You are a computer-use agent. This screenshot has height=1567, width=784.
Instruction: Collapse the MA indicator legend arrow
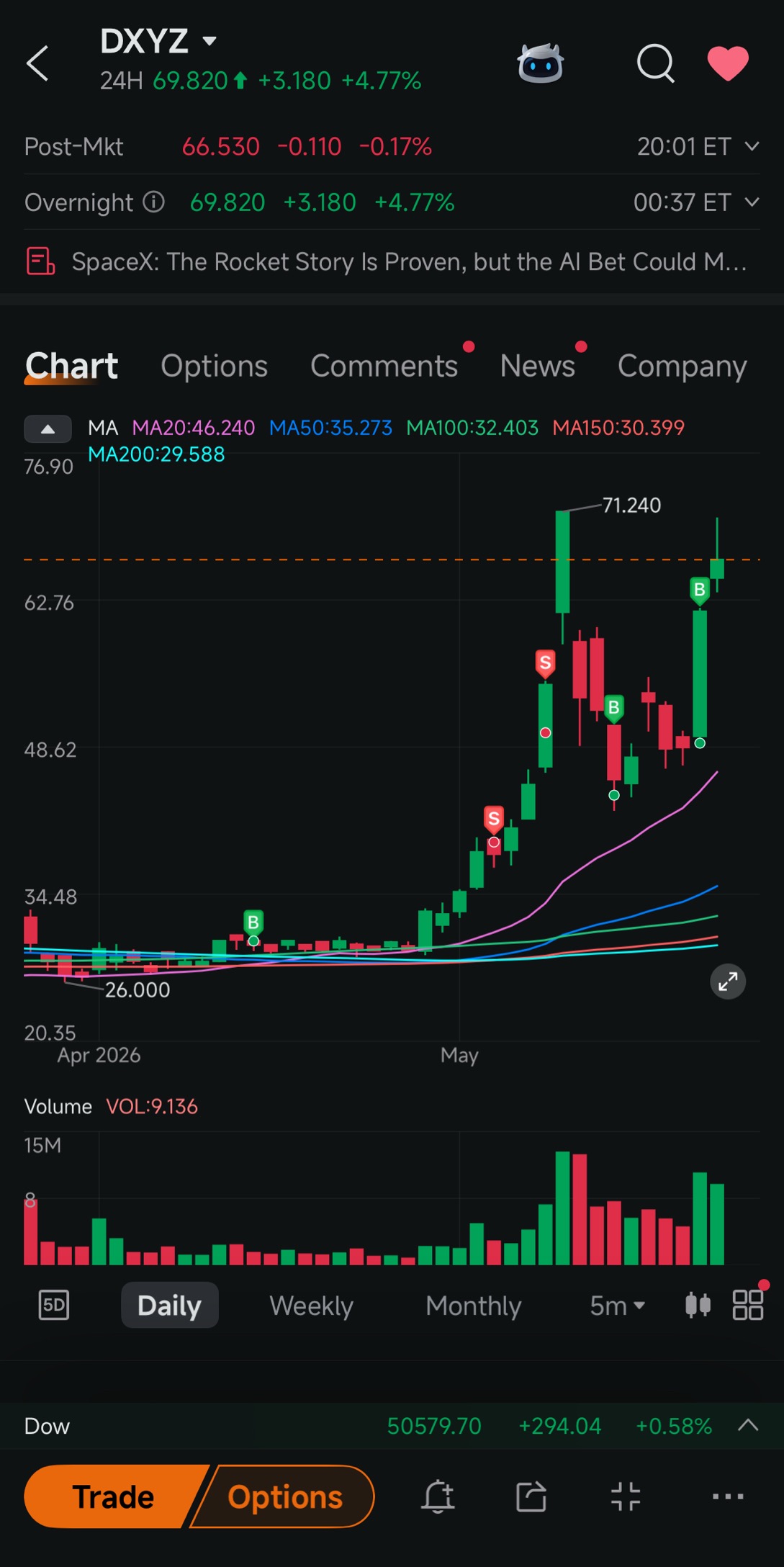[x=48, y=429]
